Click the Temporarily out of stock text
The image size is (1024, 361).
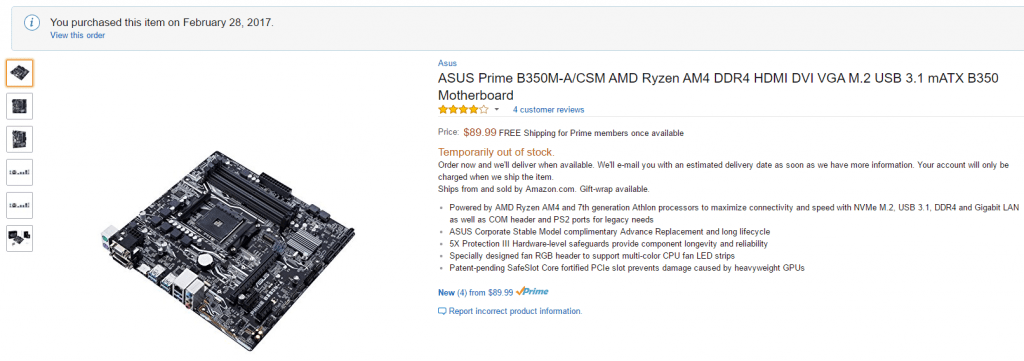click(497, 153)
